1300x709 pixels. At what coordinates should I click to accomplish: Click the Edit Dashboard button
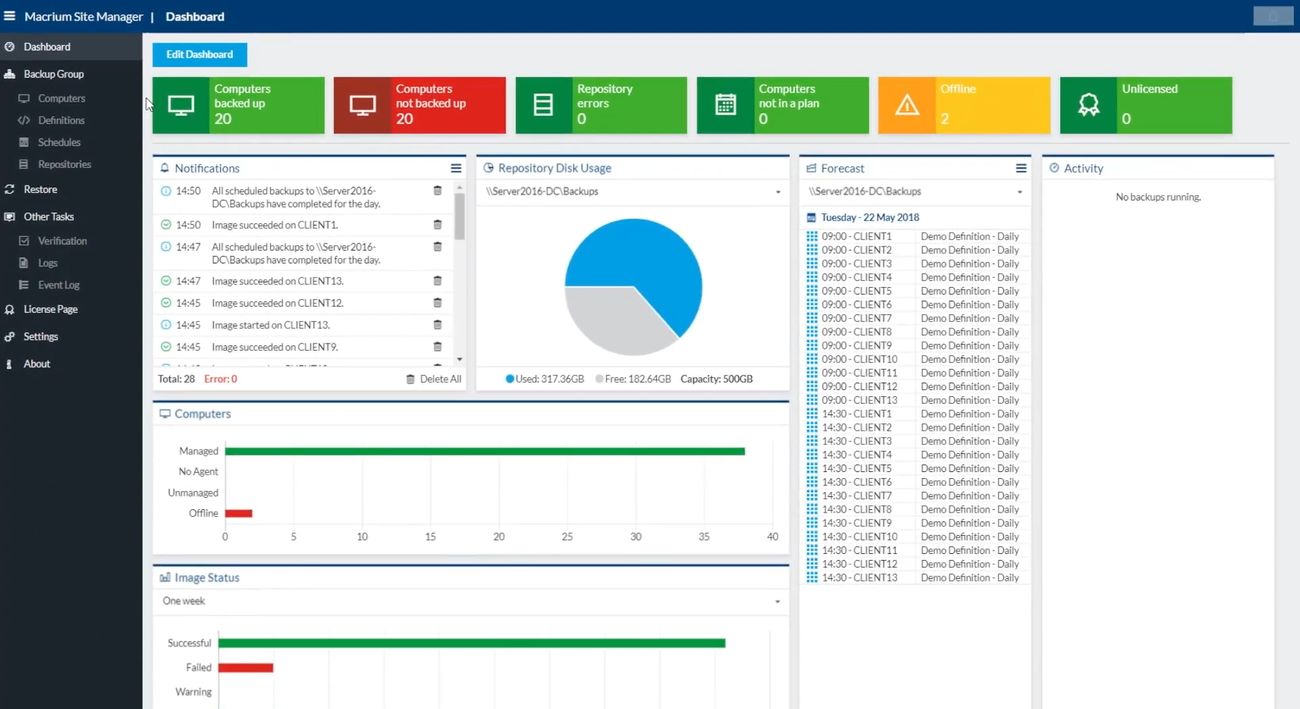pos(200,55)
